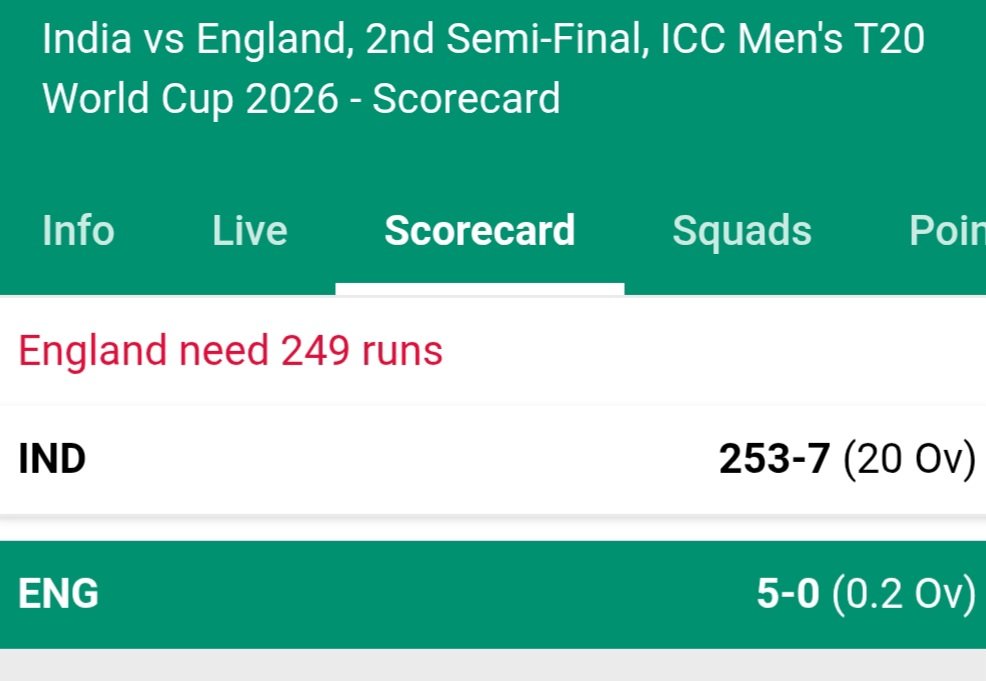This screenshot has height=681, width=986.
Task: Switch to the Live tab
Action: [249, 231]
